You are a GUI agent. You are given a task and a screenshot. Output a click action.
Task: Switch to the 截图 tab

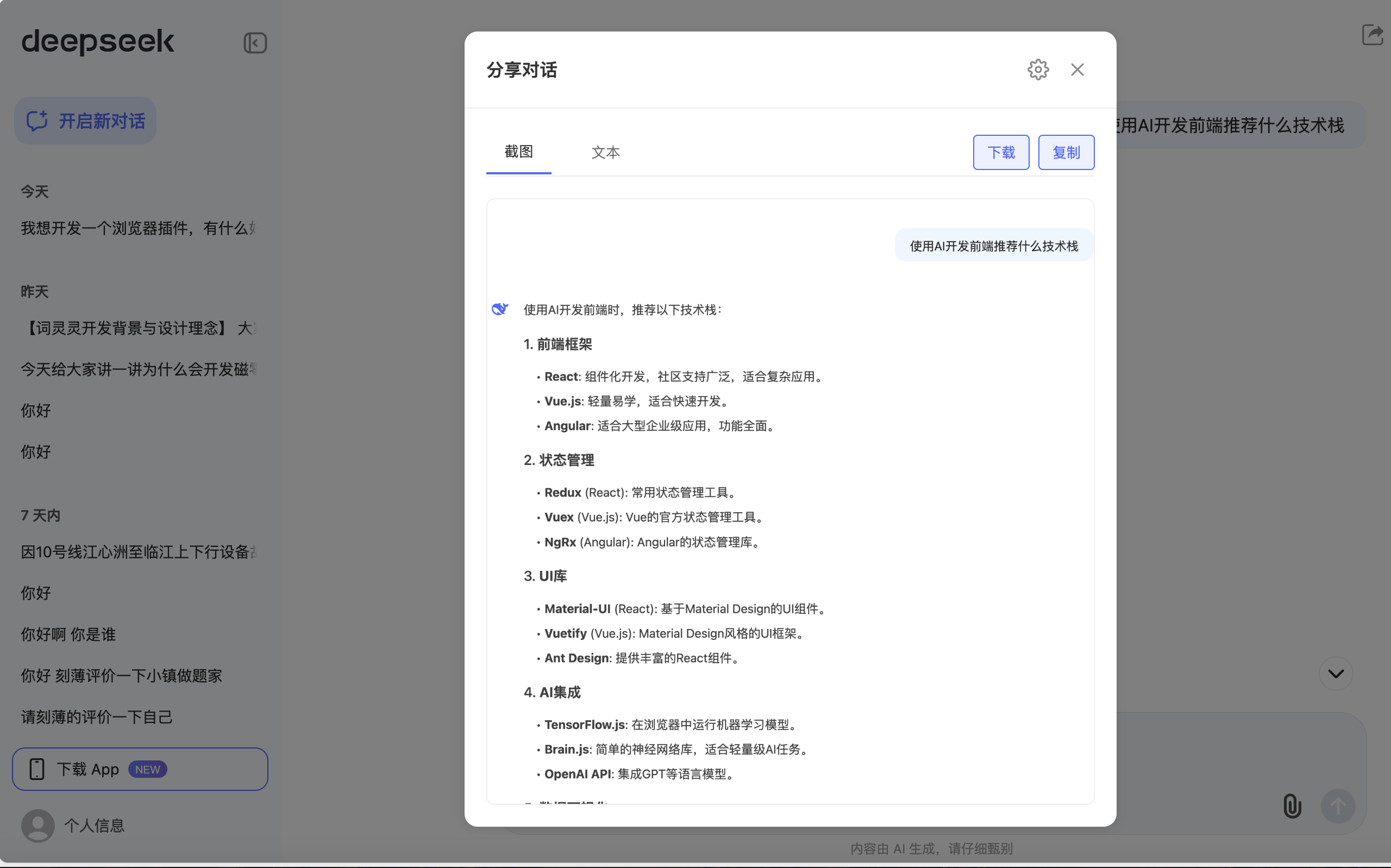(518, 152)
